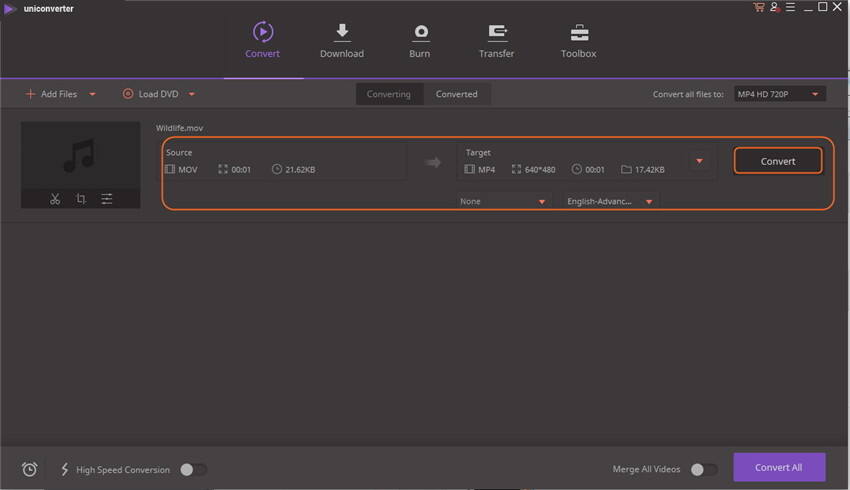The width and height of the screenshot is (850, 490).
Task: Click the source MOV format label
Action: click(188, 170)
